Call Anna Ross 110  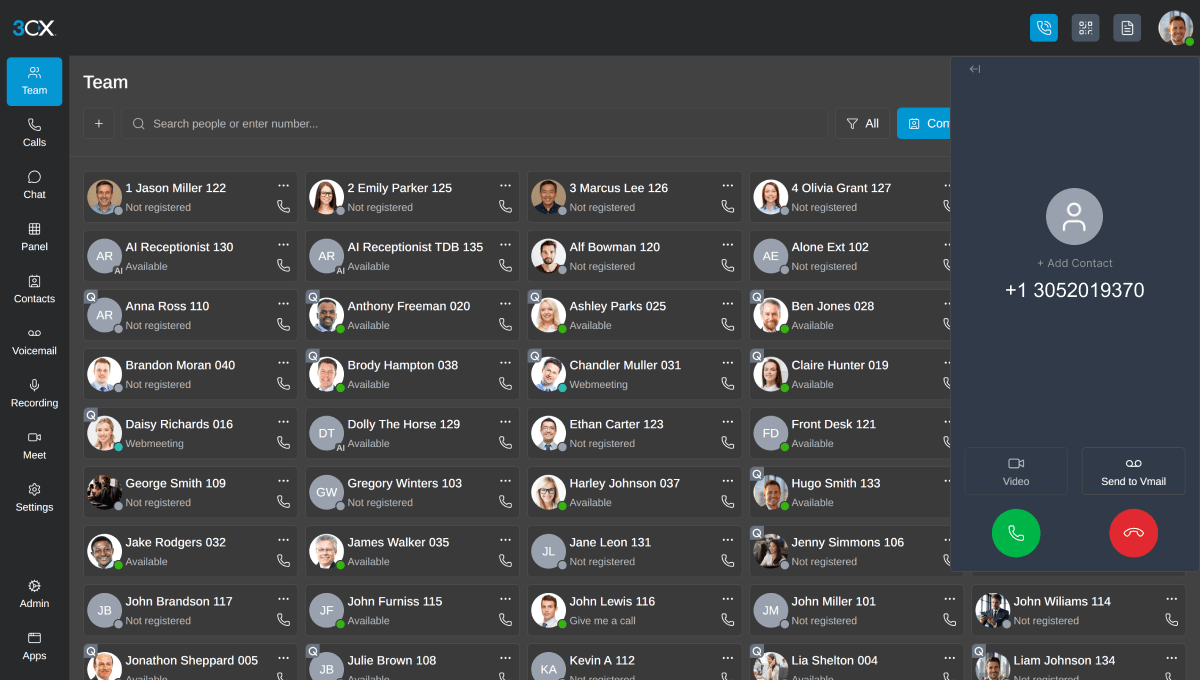[283, 325]
